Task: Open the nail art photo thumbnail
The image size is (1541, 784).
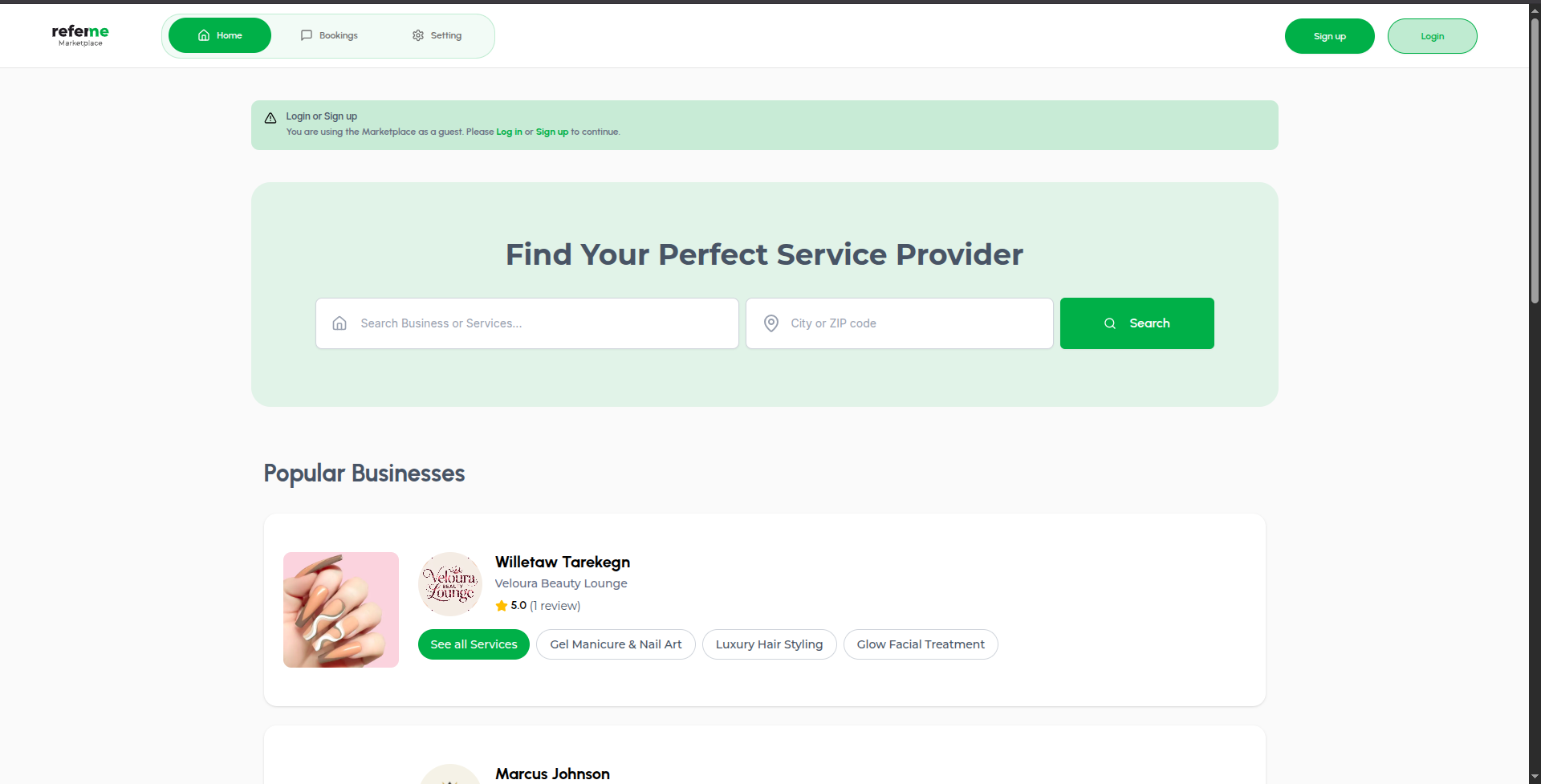Action: 341,610
